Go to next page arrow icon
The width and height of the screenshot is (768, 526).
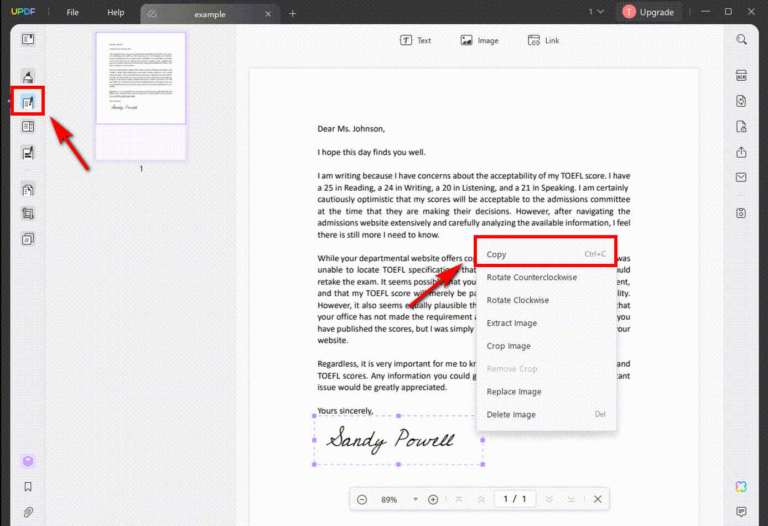click(549, 500)
